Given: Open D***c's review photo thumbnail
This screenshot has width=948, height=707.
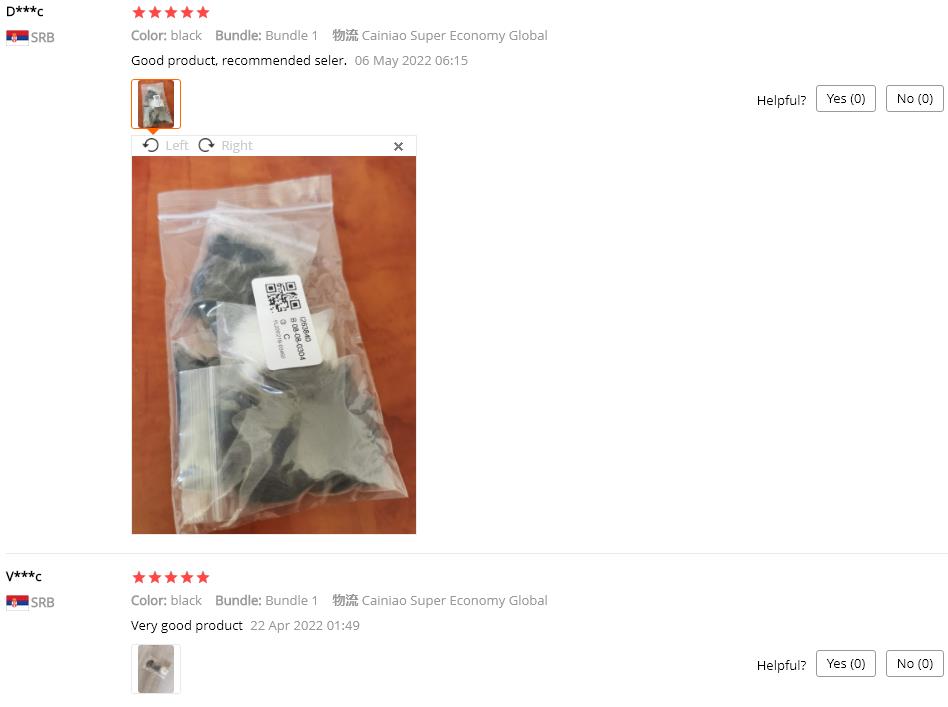Looking at the screenshot, I should (x=156, y=104).
